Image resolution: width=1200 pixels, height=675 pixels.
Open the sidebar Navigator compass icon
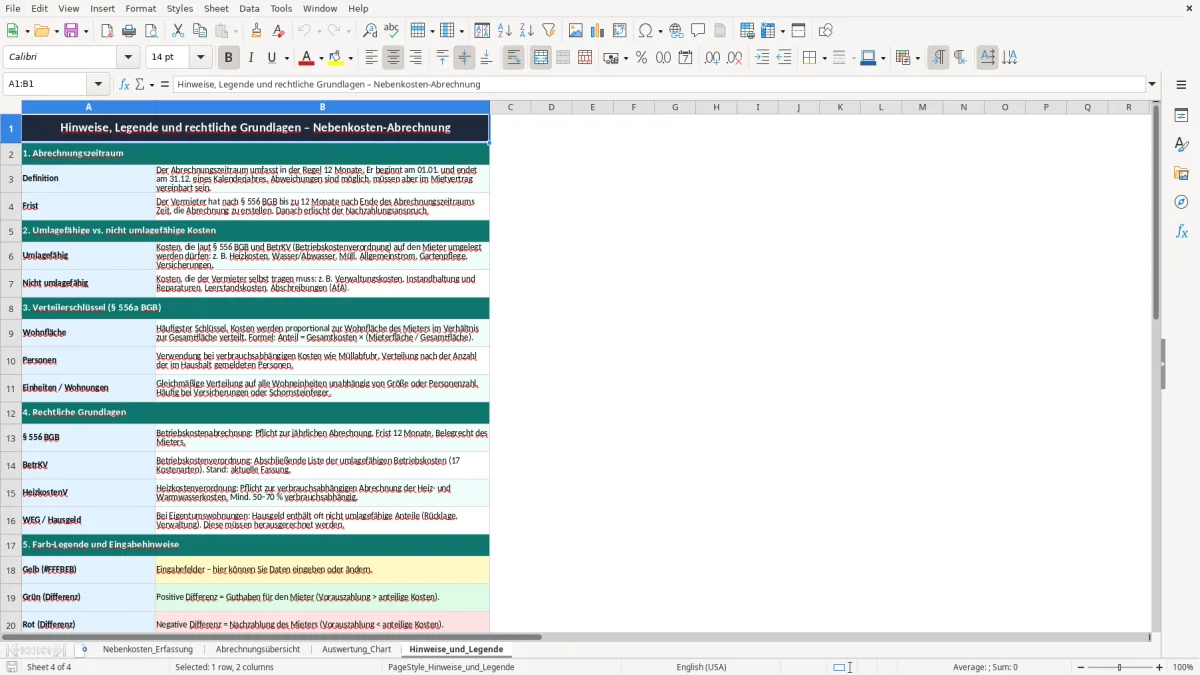click(1181, 202)
